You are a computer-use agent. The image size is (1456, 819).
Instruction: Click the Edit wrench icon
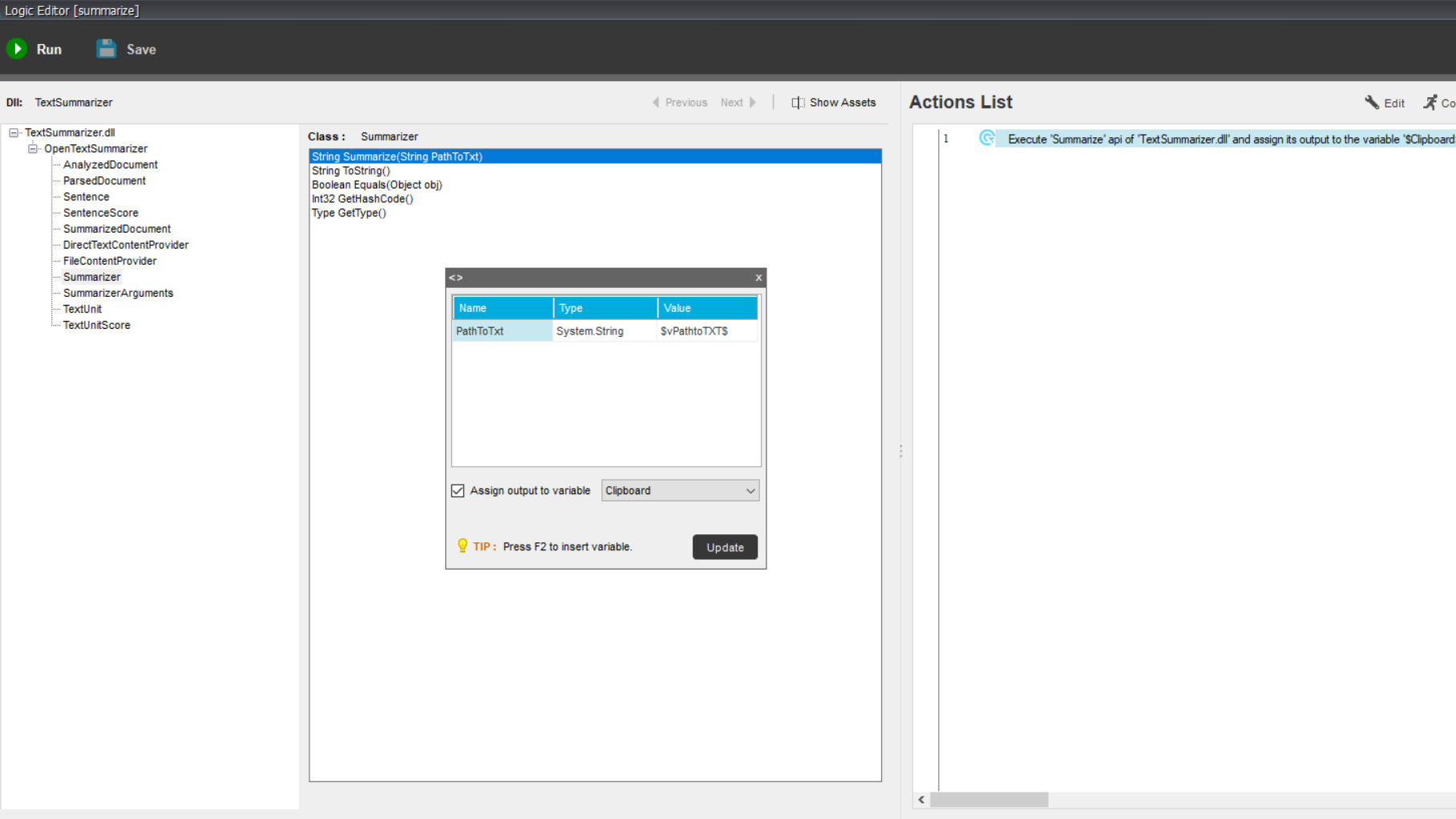pos(1372,103)
